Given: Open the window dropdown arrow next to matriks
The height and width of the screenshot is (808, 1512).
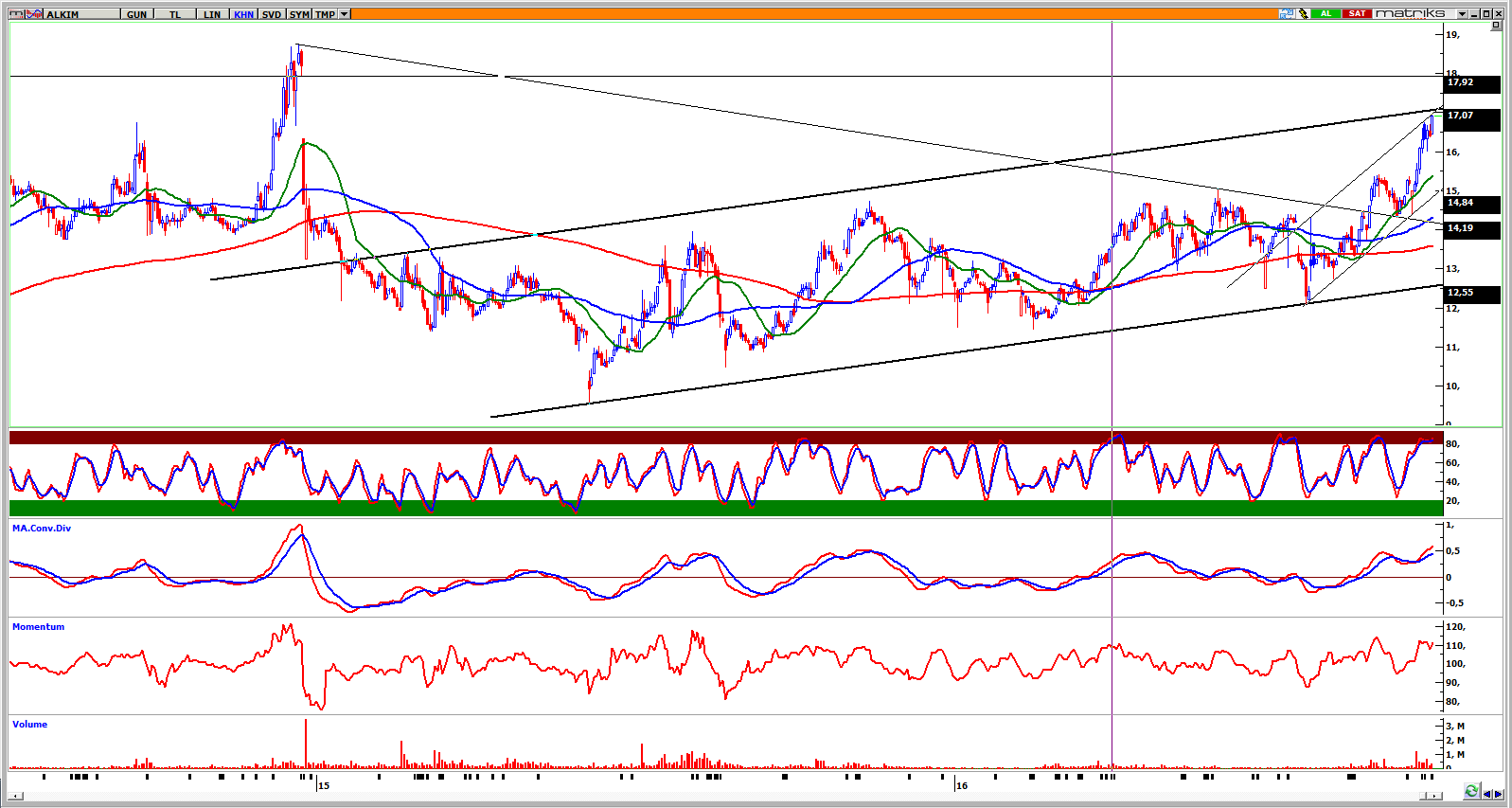Looking at the screenshot, I should pos(1463,14).
